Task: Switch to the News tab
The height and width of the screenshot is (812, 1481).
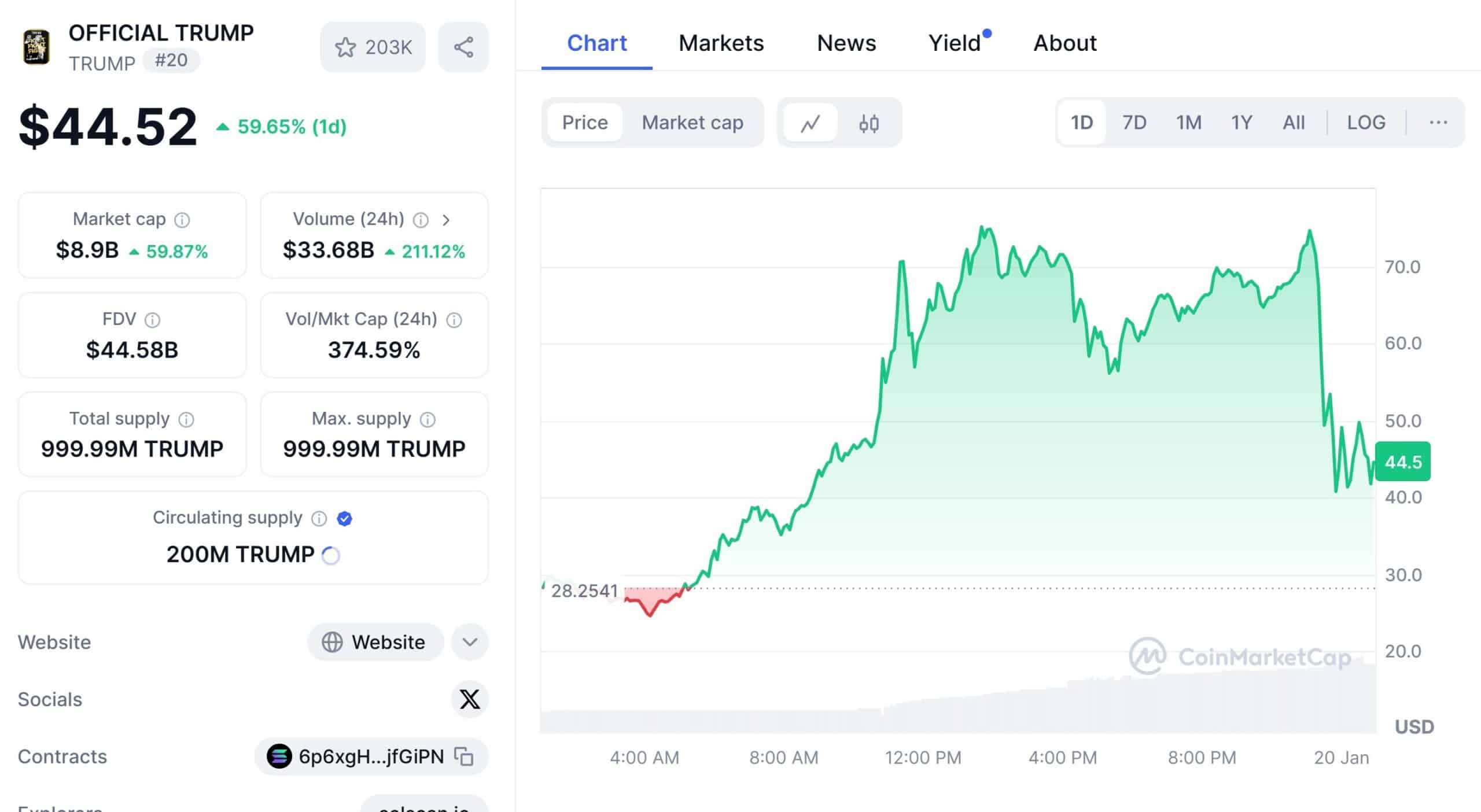Action: point(846,43)
